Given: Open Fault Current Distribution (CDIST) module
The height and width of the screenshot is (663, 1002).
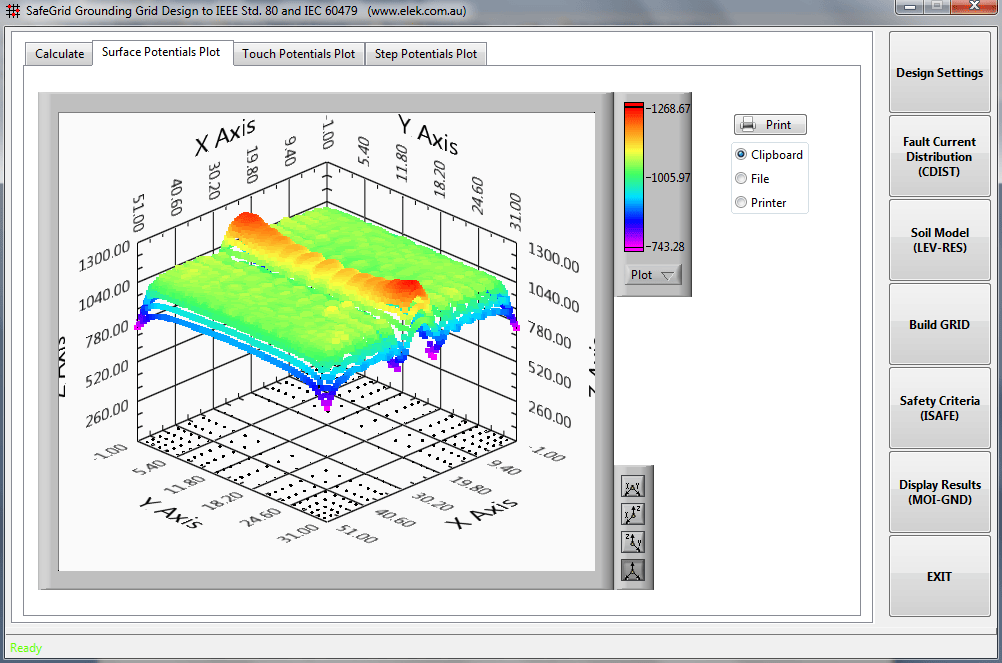Looking at the screenshot, I should 939,157.
